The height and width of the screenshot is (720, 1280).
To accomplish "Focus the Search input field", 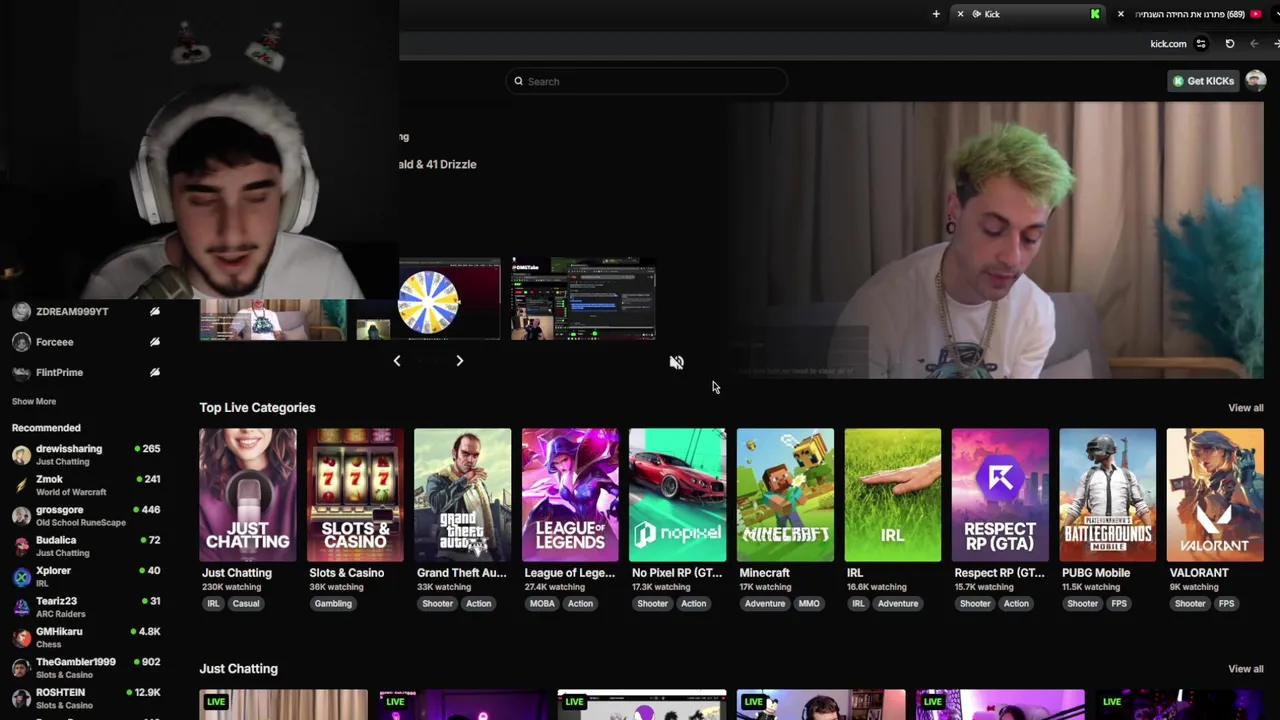I will point(646,81).
